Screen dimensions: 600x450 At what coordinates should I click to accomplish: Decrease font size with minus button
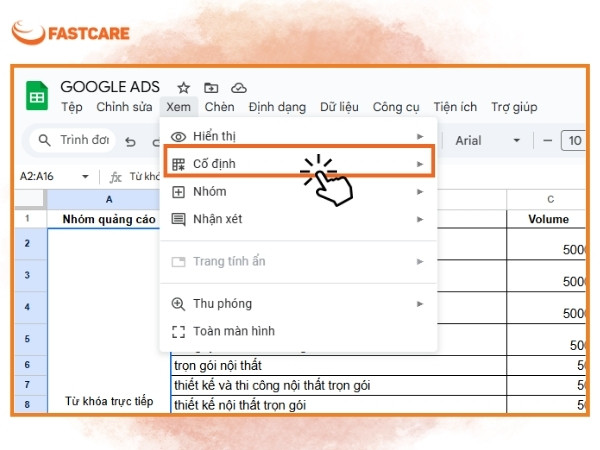(x=548, y=141)
